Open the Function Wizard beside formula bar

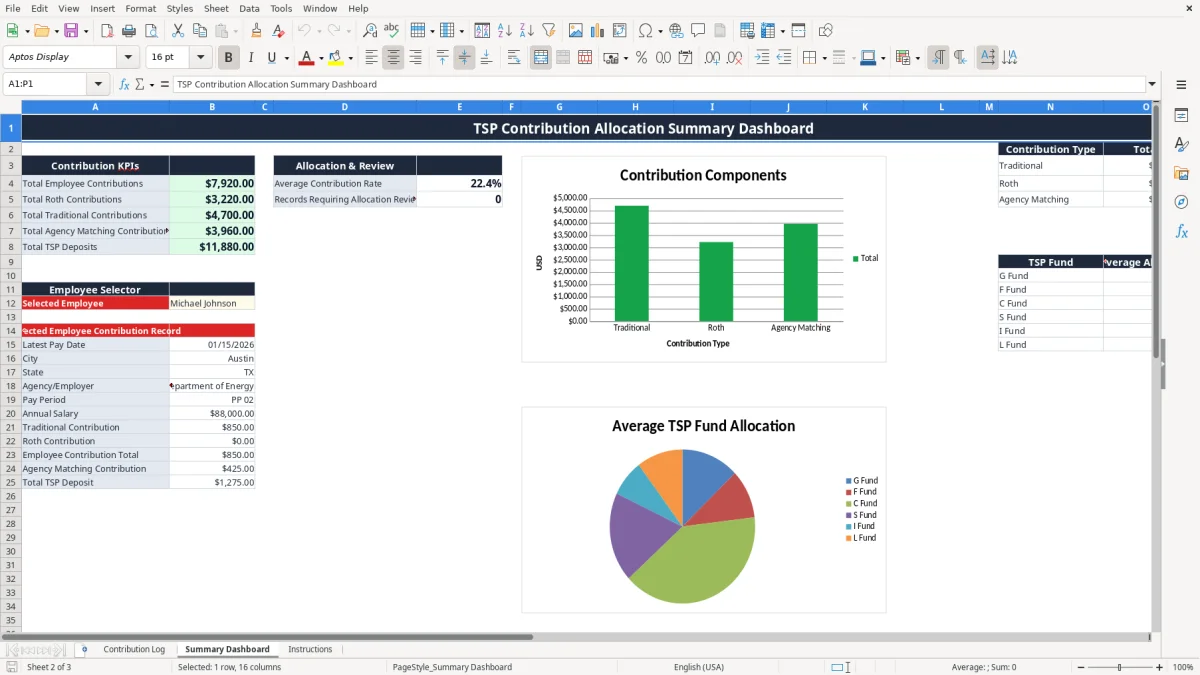pyautogui.click(x=124, y=84)
